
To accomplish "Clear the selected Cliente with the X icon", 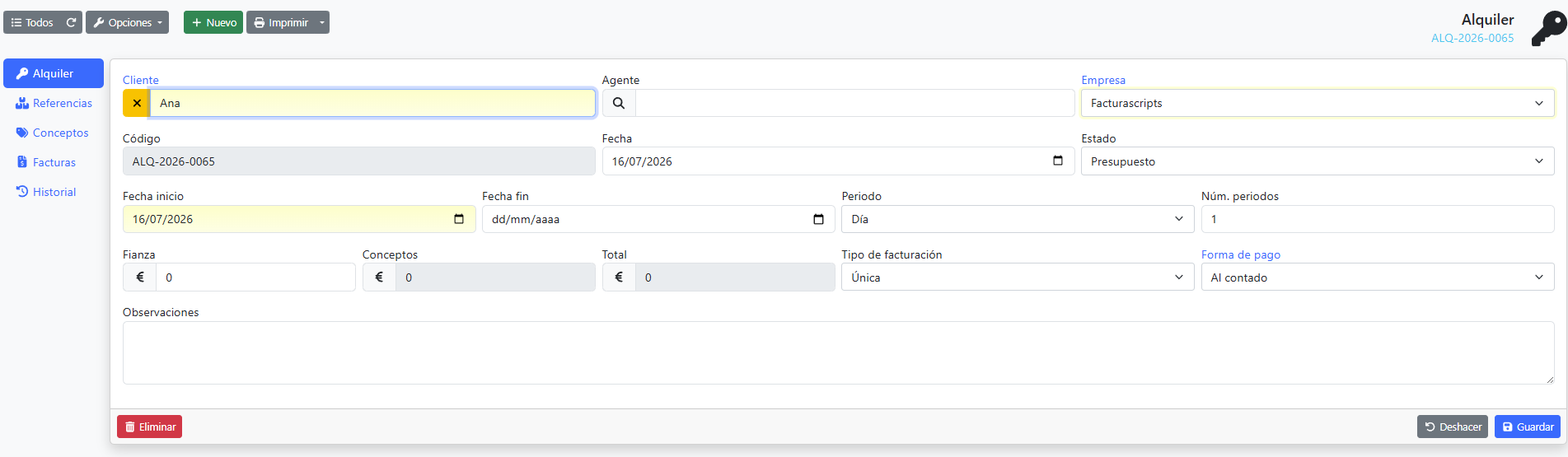I will (x=137, y=103).
